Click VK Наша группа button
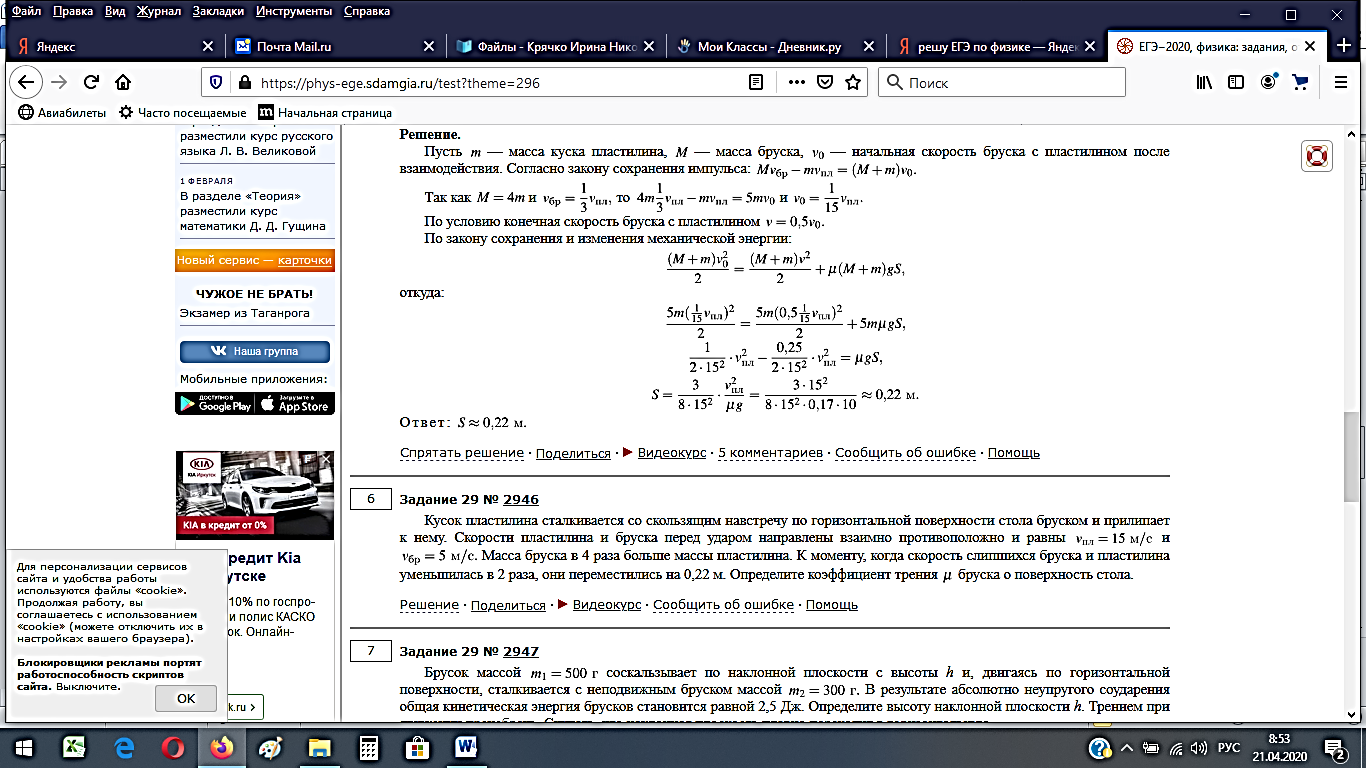This screenshot has height=768, width=1366. [254, 352]
